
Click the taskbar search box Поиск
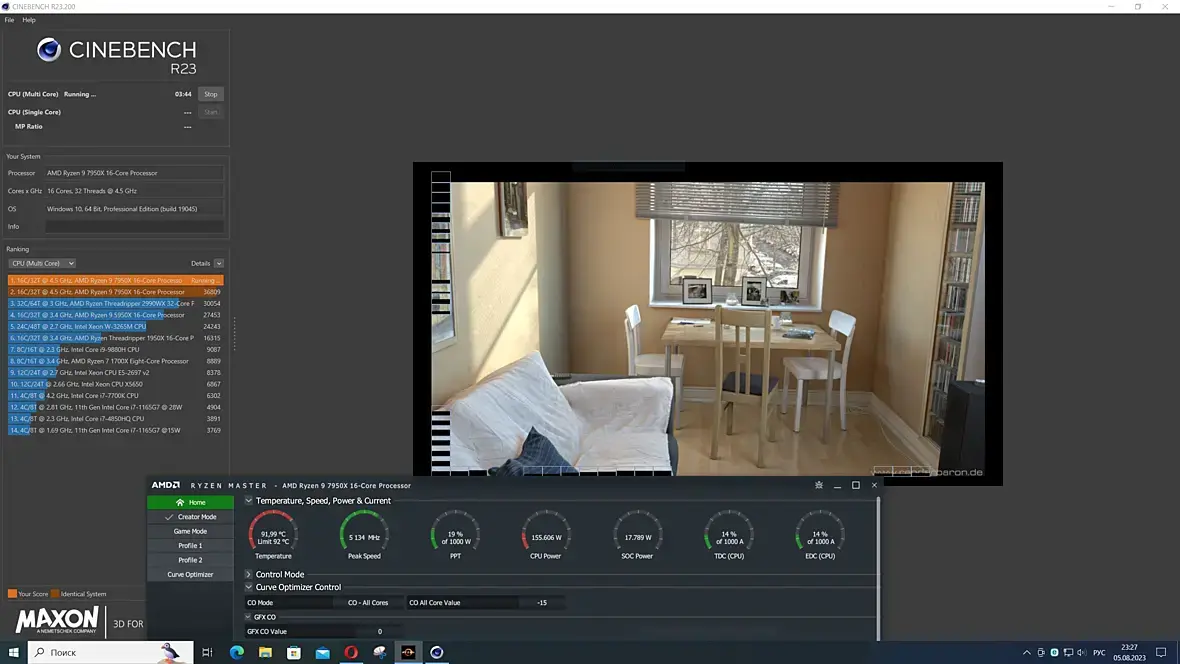(x=111, y=653)
